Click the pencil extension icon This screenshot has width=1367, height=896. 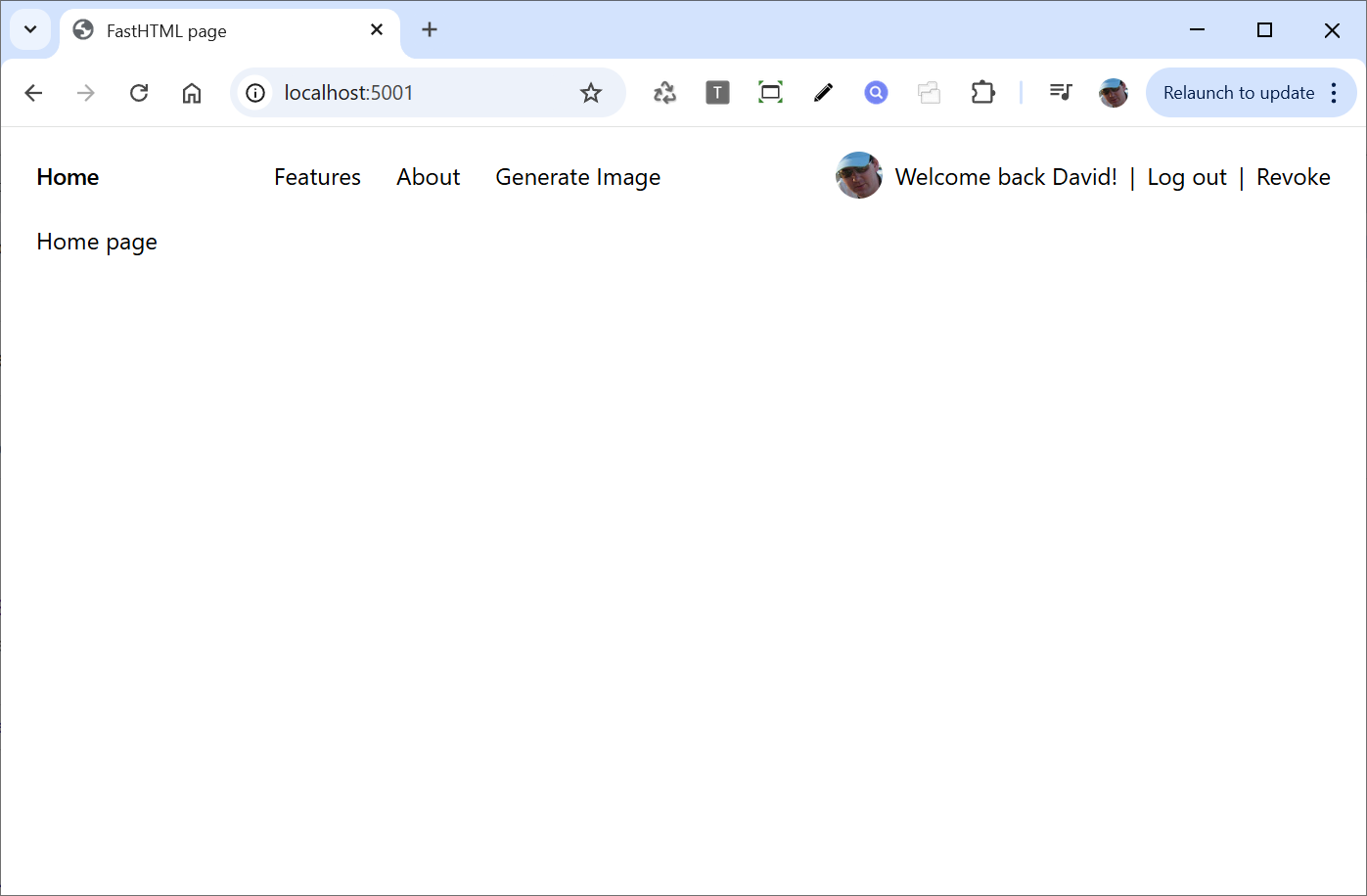[823, 93]
